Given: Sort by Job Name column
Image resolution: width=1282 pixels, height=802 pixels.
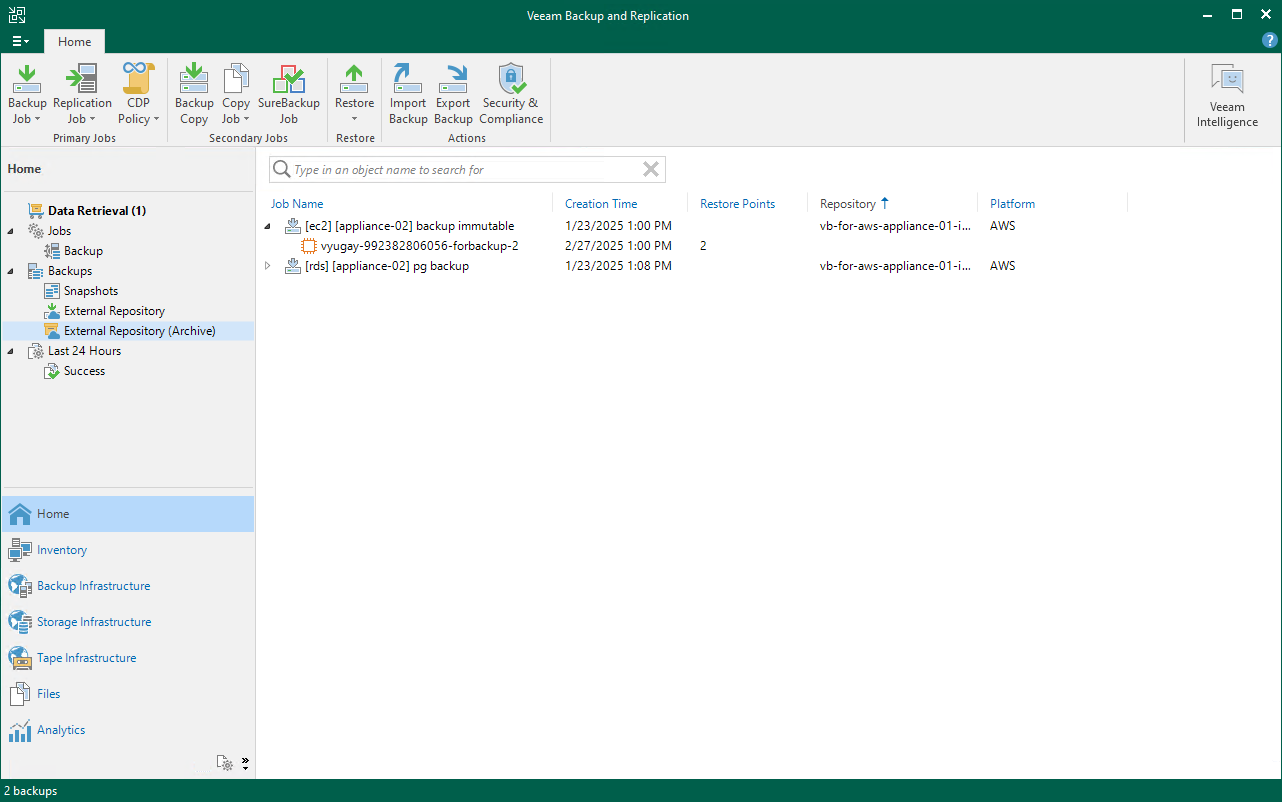Looking at the screenshot, I should tap(297, 204).
